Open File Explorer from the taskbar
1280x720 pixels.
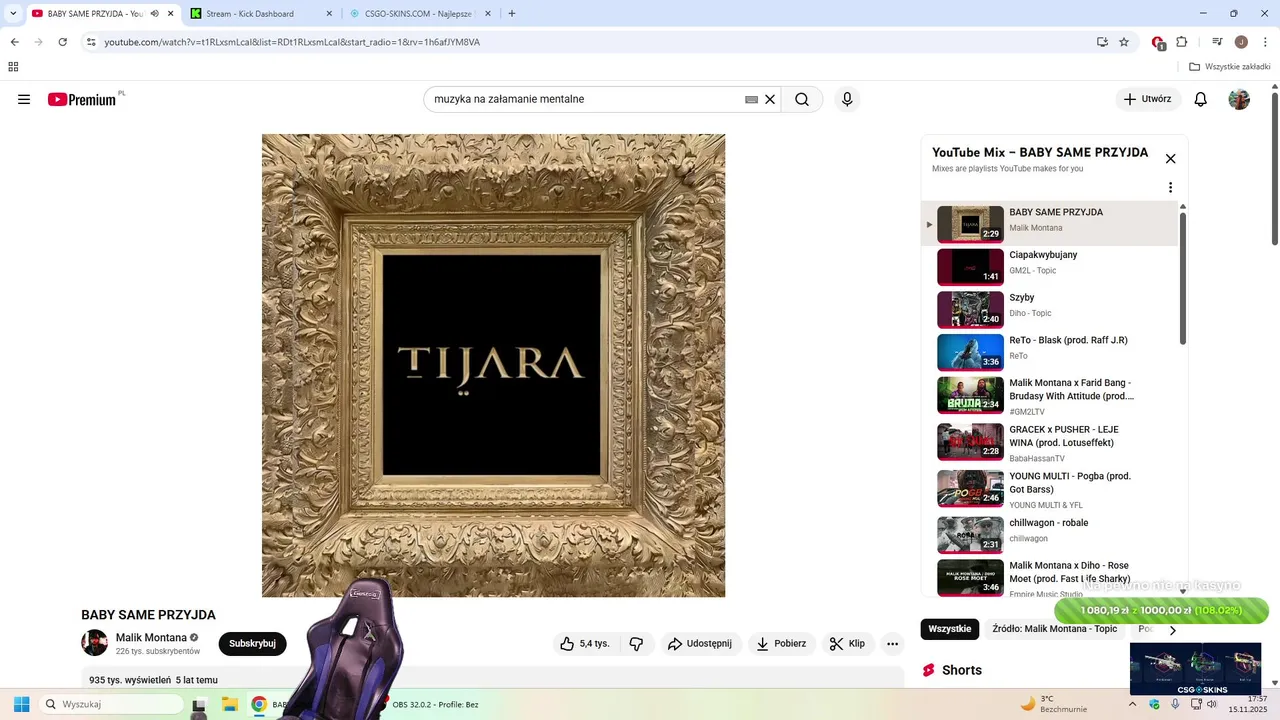[x=229, y=704]
